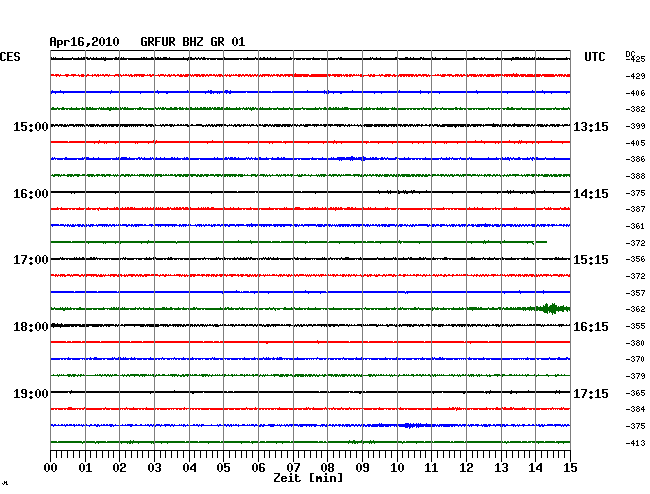
Task: Click the 13:15 UTC time label
Action: coord(591,126)
